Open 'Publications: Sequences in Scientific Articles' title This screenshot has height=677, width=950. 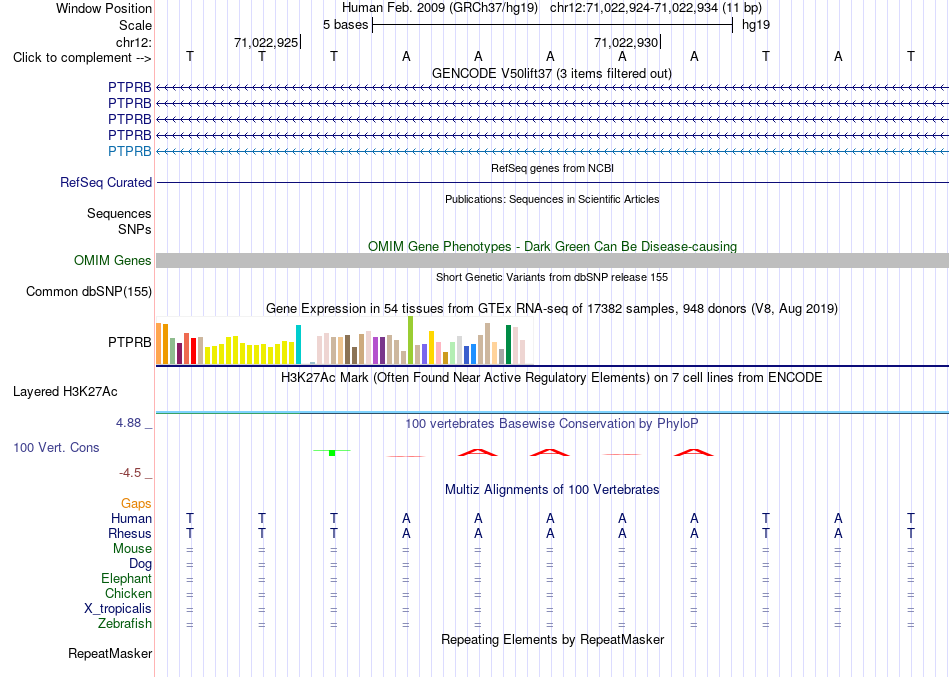click(x=552, y=199)
